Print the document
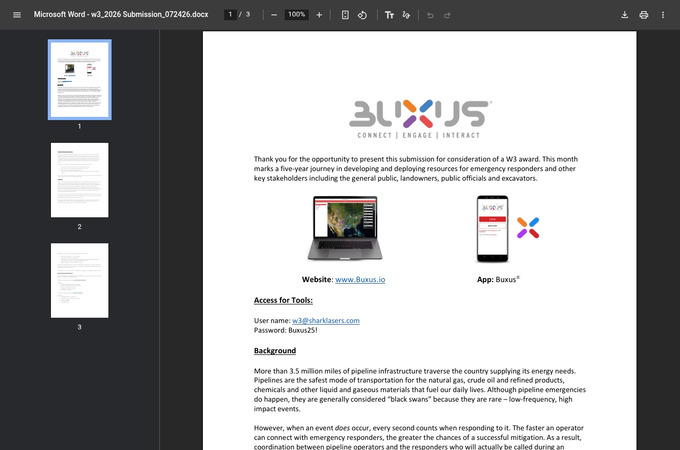Screen dimensions: 680x450 click(644, 15)
